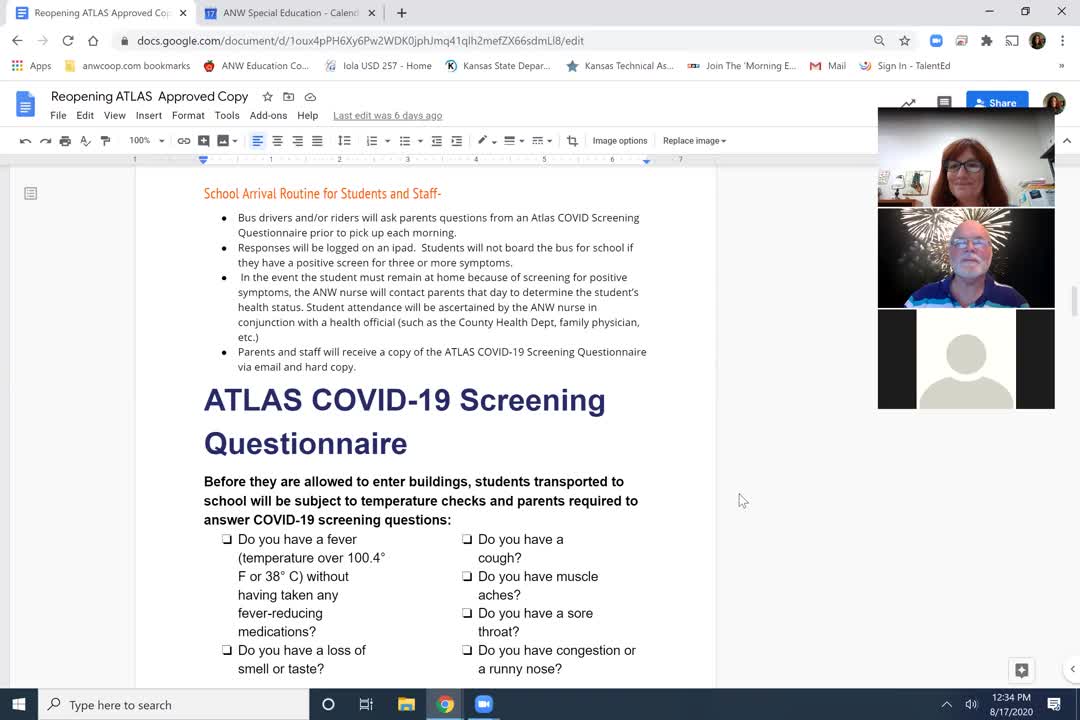Open the Insert menu
Screen dimensions: 1080x720
(x=149, y=115)
